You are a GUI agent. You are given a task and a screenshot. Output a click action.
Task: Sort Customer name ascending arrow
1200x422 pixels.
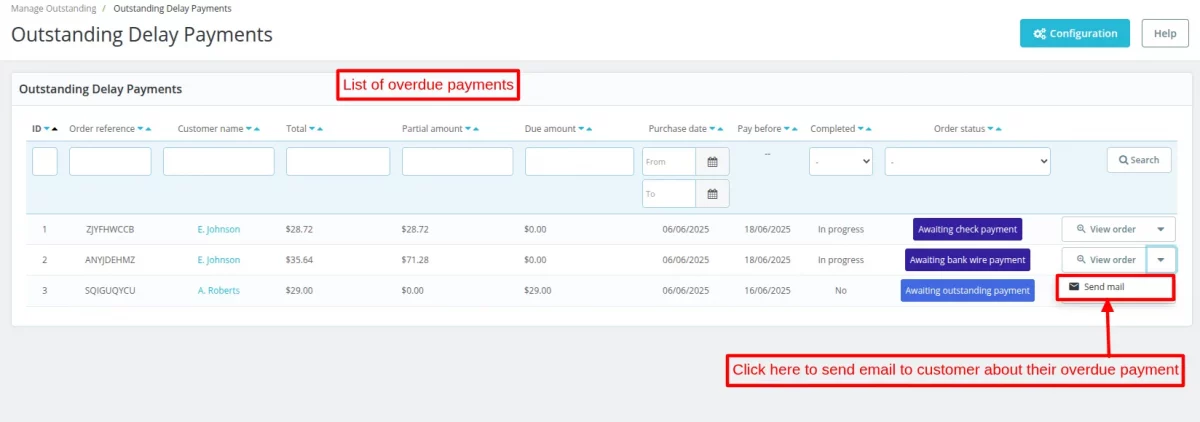tap(258, 129)
